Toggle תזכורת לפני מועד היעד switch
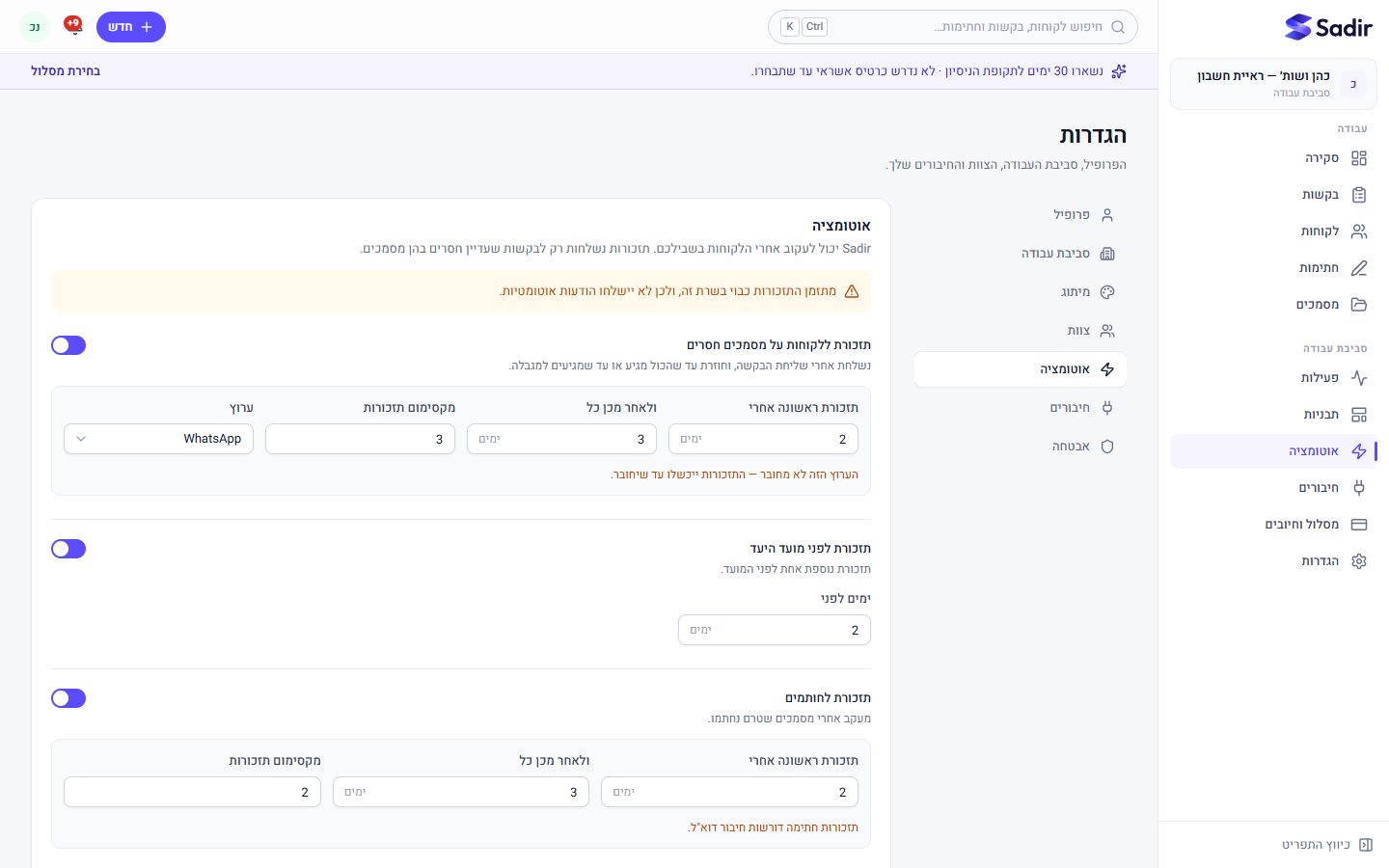 coord(68,549)
